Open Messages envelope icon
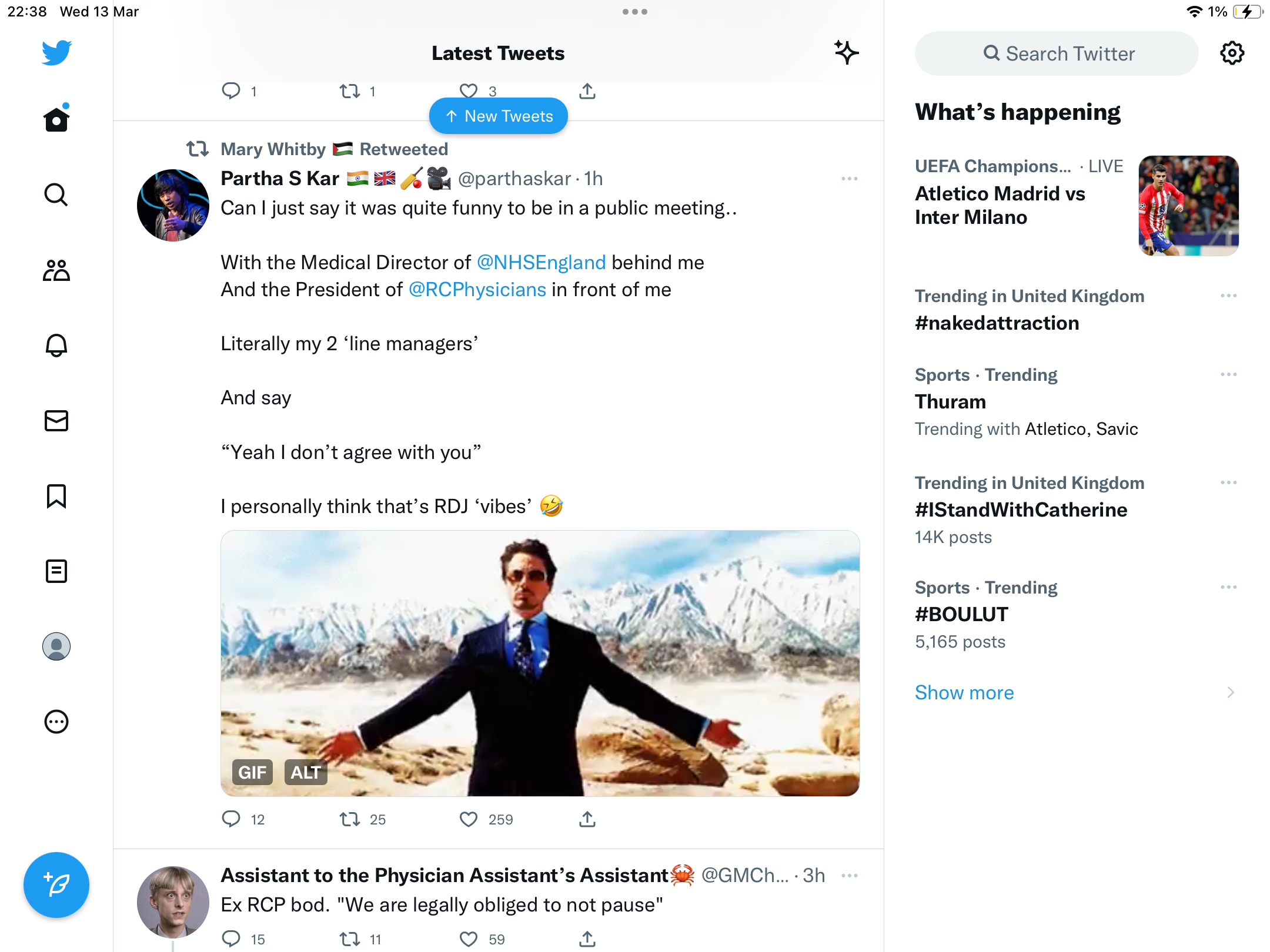The height and width of the screenshot is (952, 1270). (x=56, y=421)
